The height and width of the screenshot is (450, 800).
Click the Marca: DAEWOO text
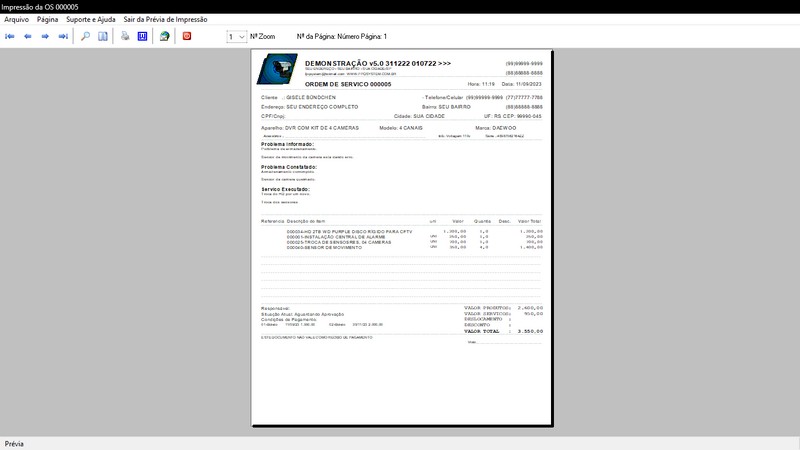(x=495, y=128)
